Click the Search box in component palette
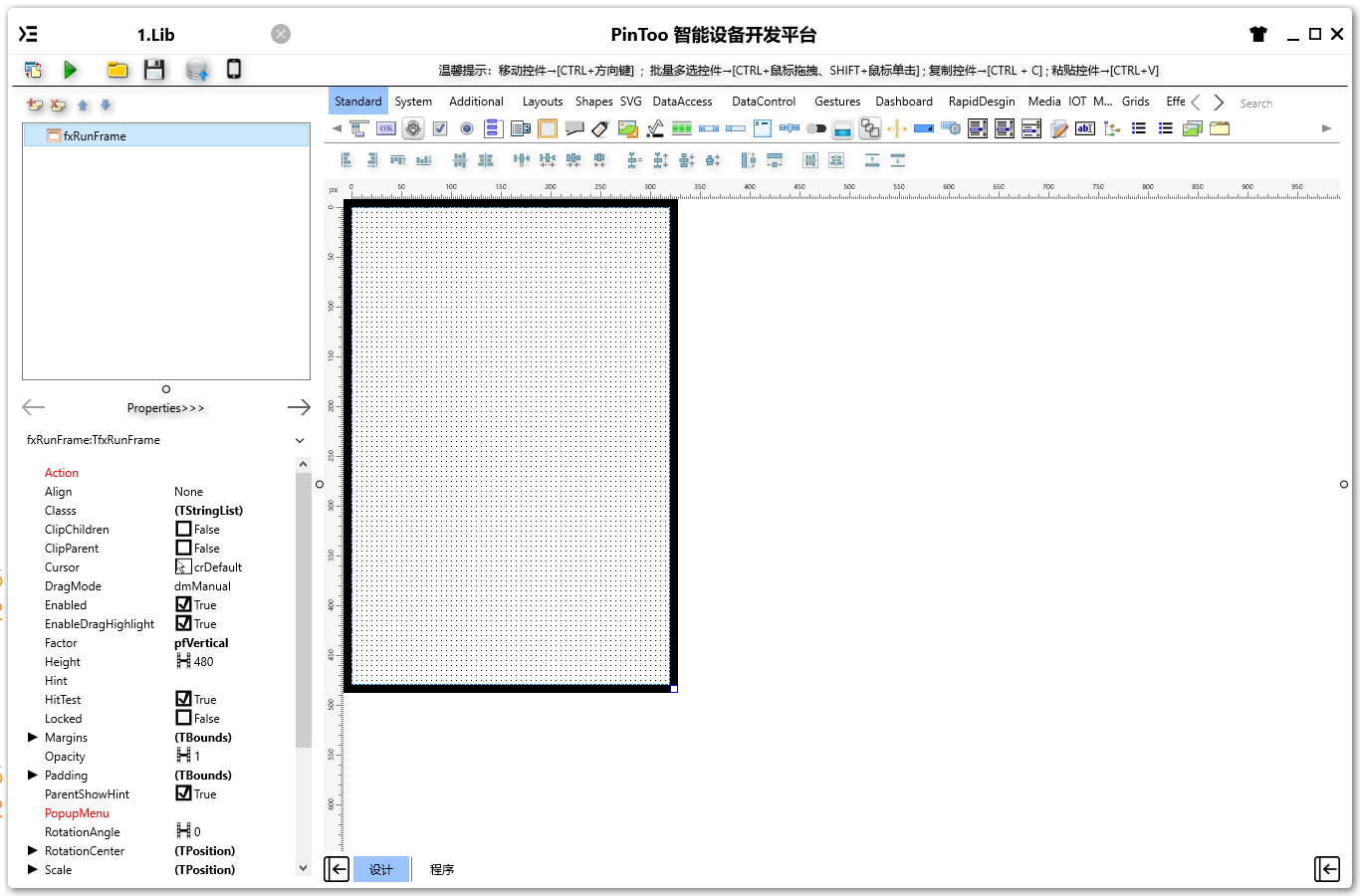1360x896 pixels. coord(1284,104)
